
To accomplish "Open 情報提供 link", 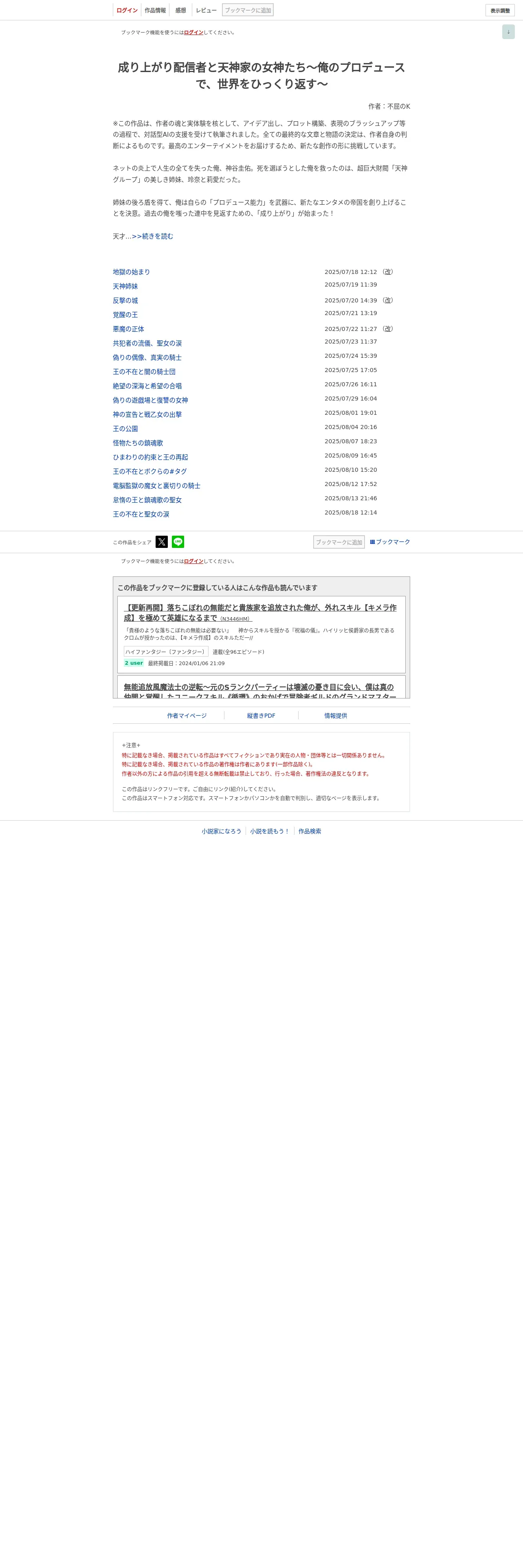I will [336, 716].
